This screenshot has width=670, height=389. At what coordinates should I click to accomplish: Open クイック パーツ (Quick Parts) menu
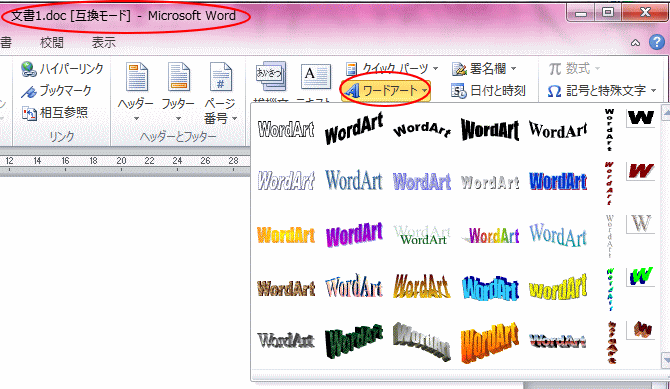(x=392, y=68)
